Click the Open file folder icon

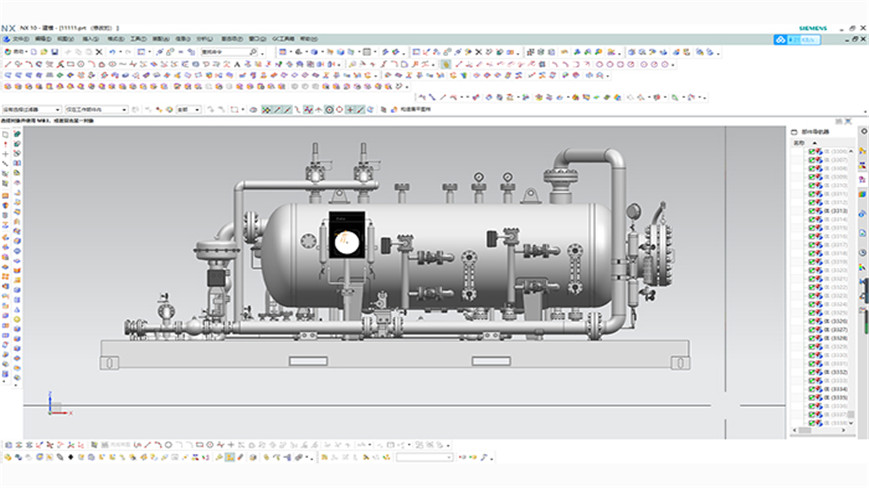point(44,52)
